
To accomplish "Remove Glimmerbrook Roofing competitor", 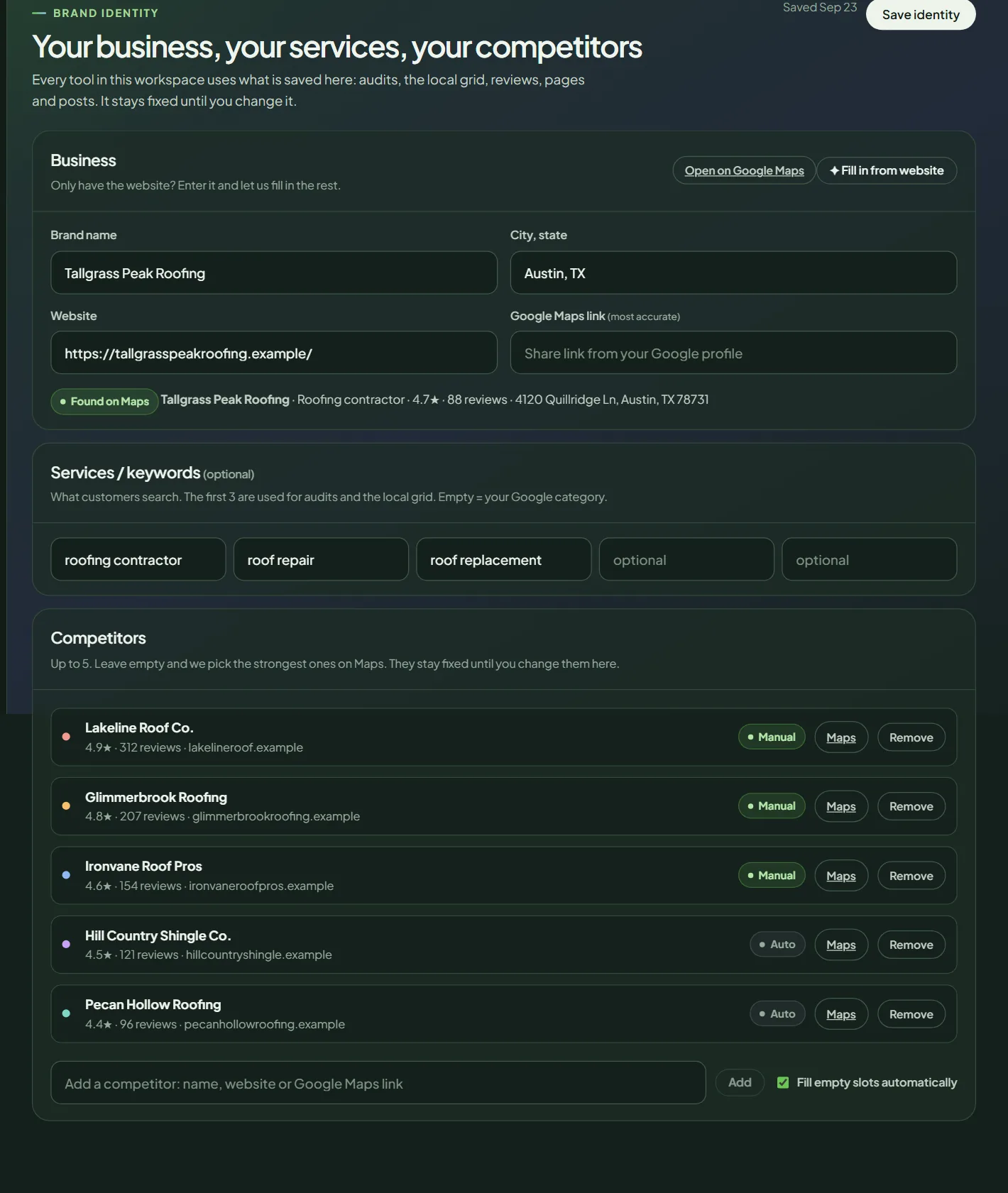I will pos(911,806).
